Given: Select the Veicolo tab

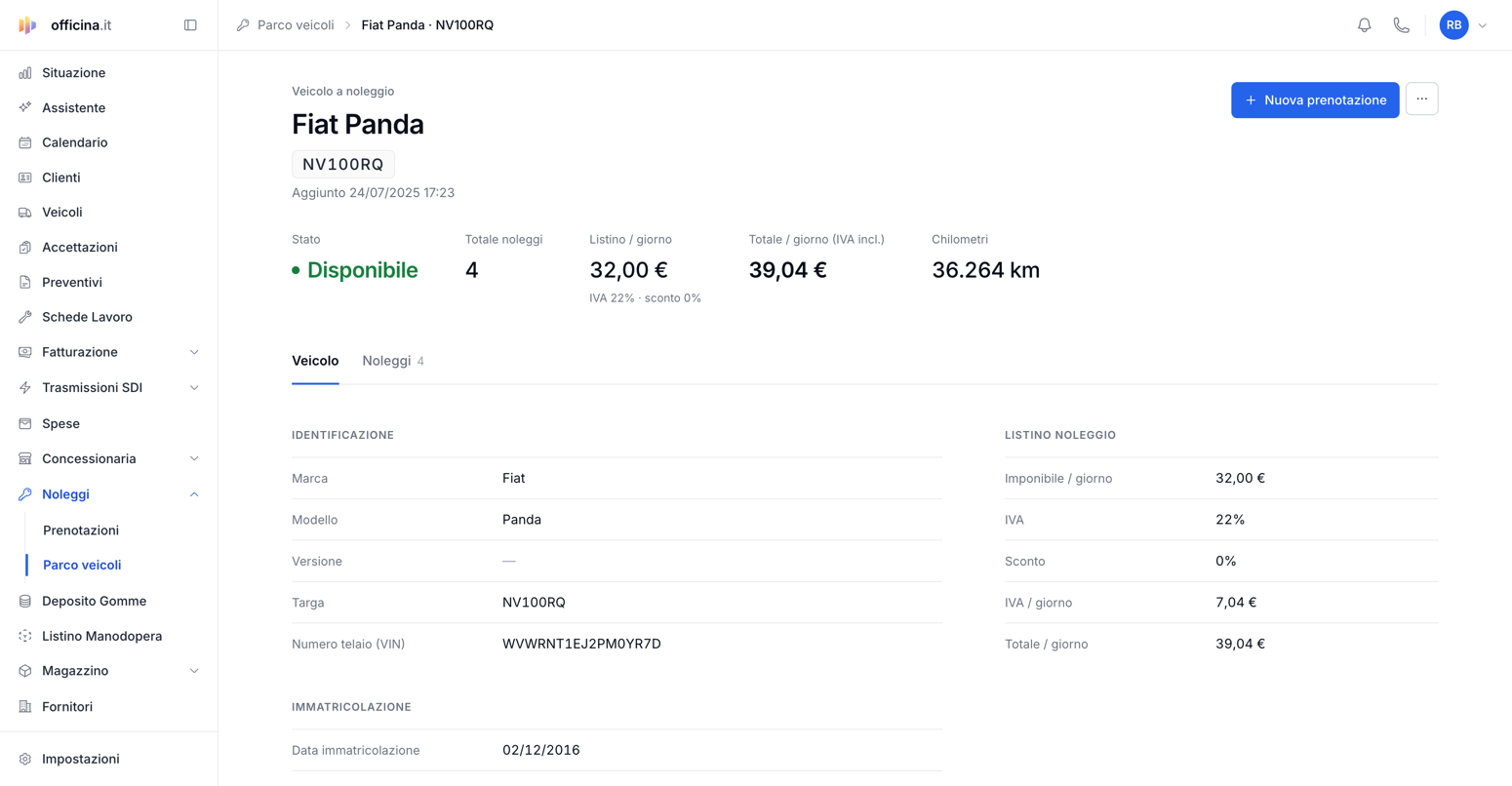Looking at the screenshot, I should [x=315, y=361].
